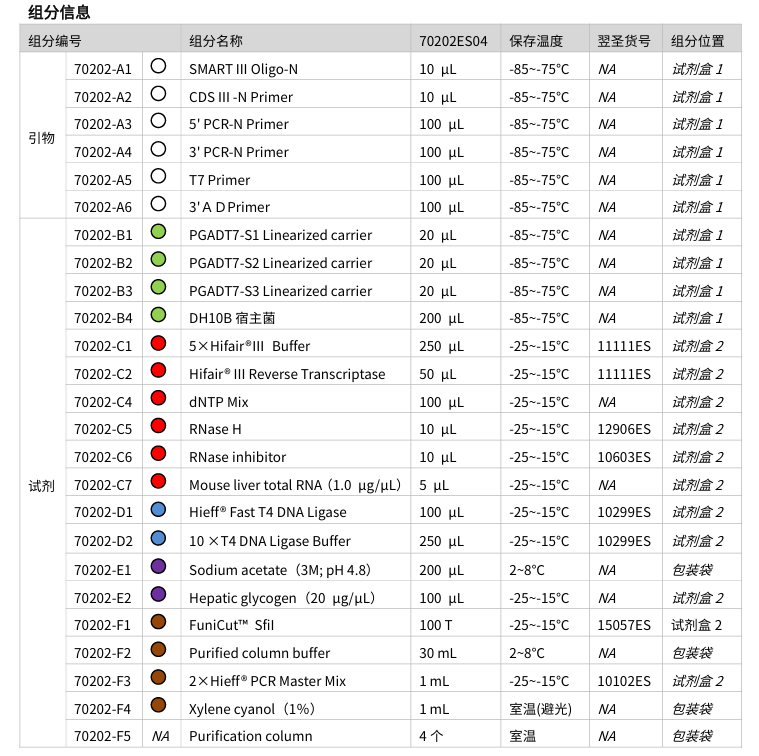Click catalog number 10603ES

624,457
